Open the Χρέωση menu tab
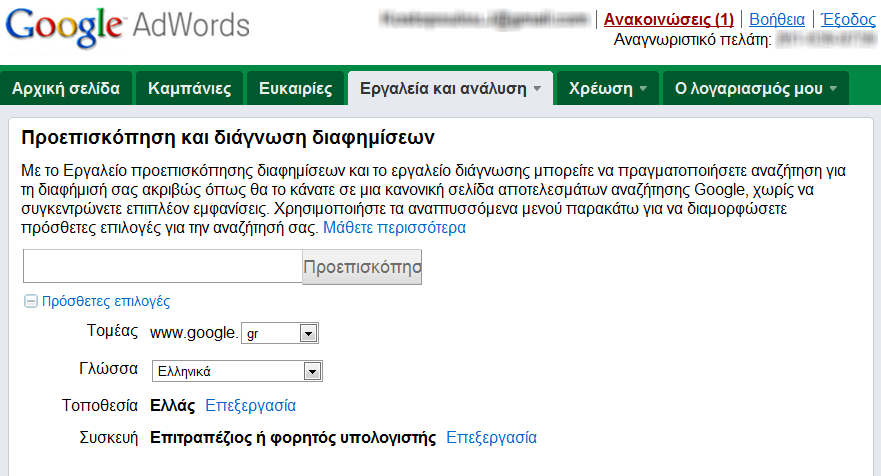 click(608, 88)
